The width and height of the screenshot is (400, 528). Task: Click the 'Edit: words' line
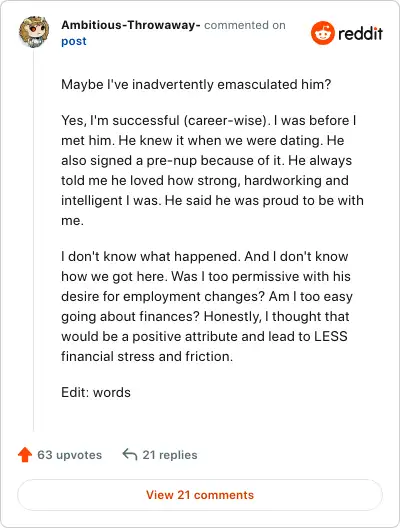tap(96, 392)
